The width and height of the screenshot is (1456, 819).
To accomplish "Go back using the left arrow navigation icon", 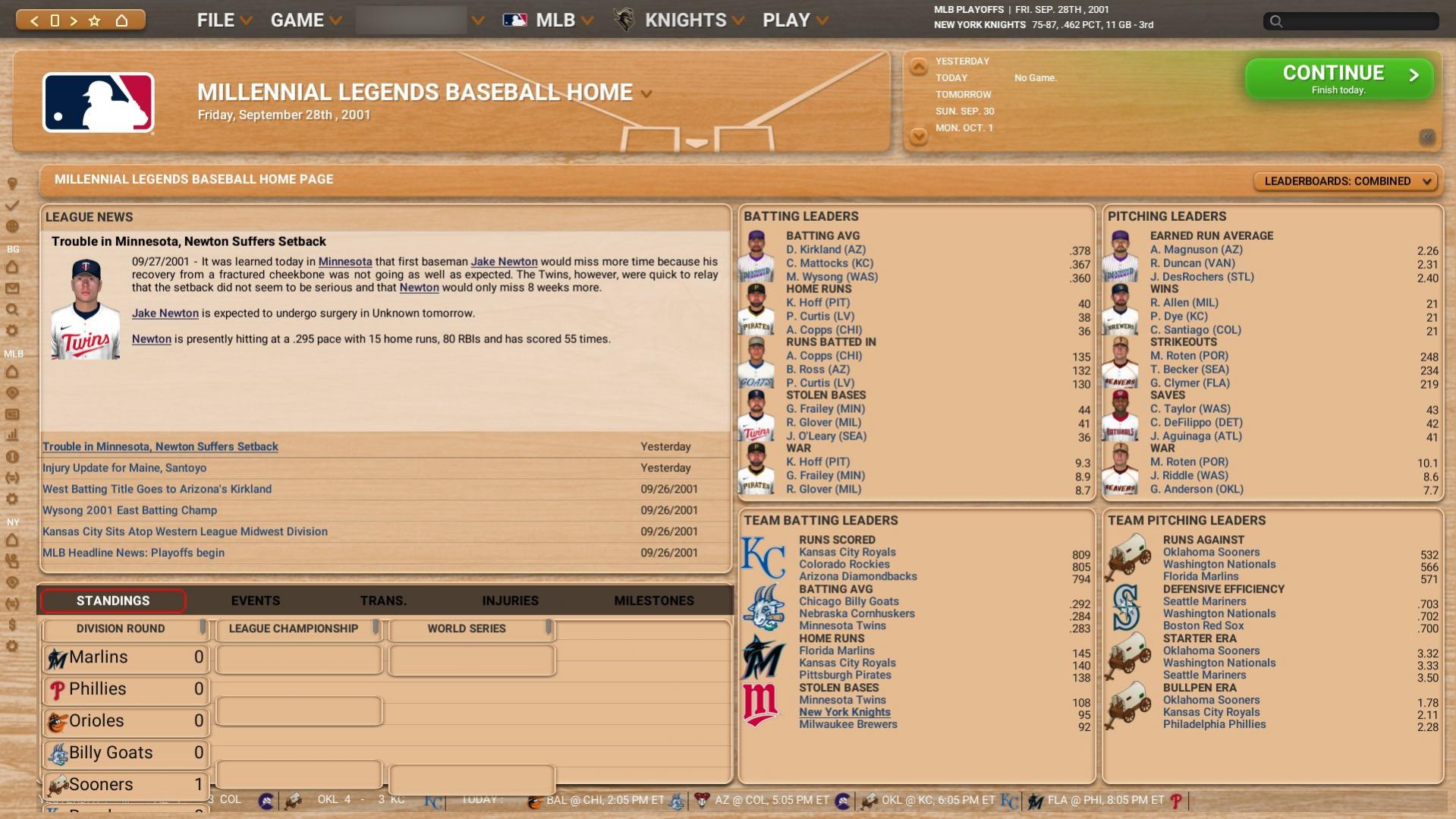I will point(34,20).
